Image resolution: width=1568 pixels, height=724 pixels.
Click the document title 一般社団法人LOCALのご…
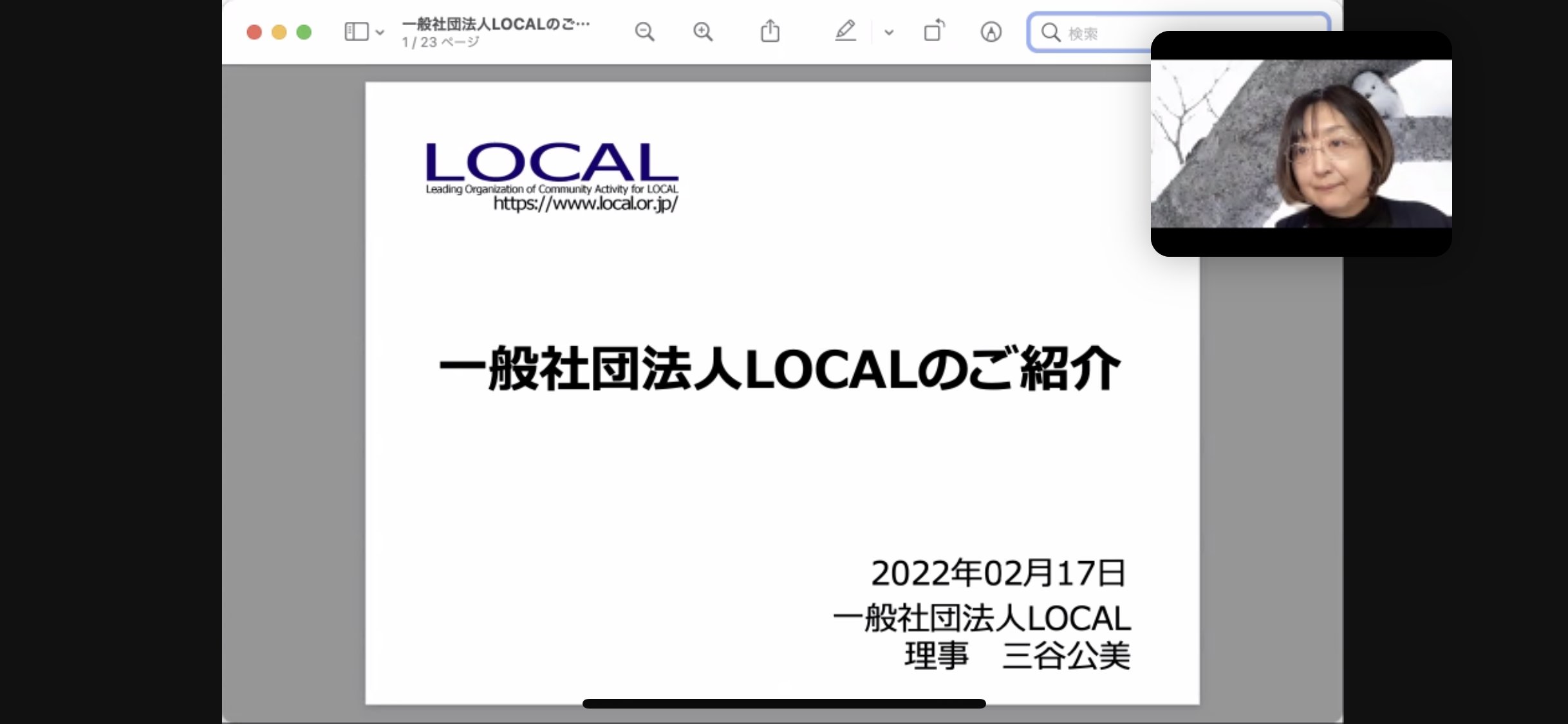496,24
